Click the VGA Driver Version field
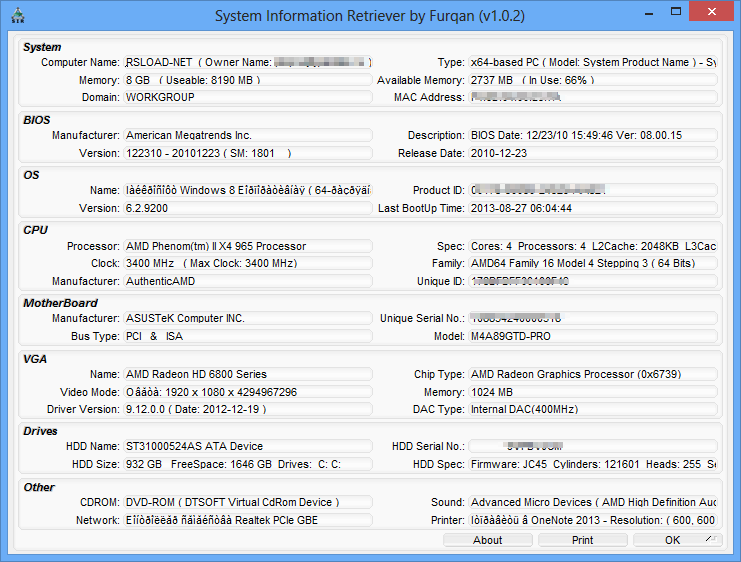The height and width of the screenshot is (562, 741). [247, 410]
